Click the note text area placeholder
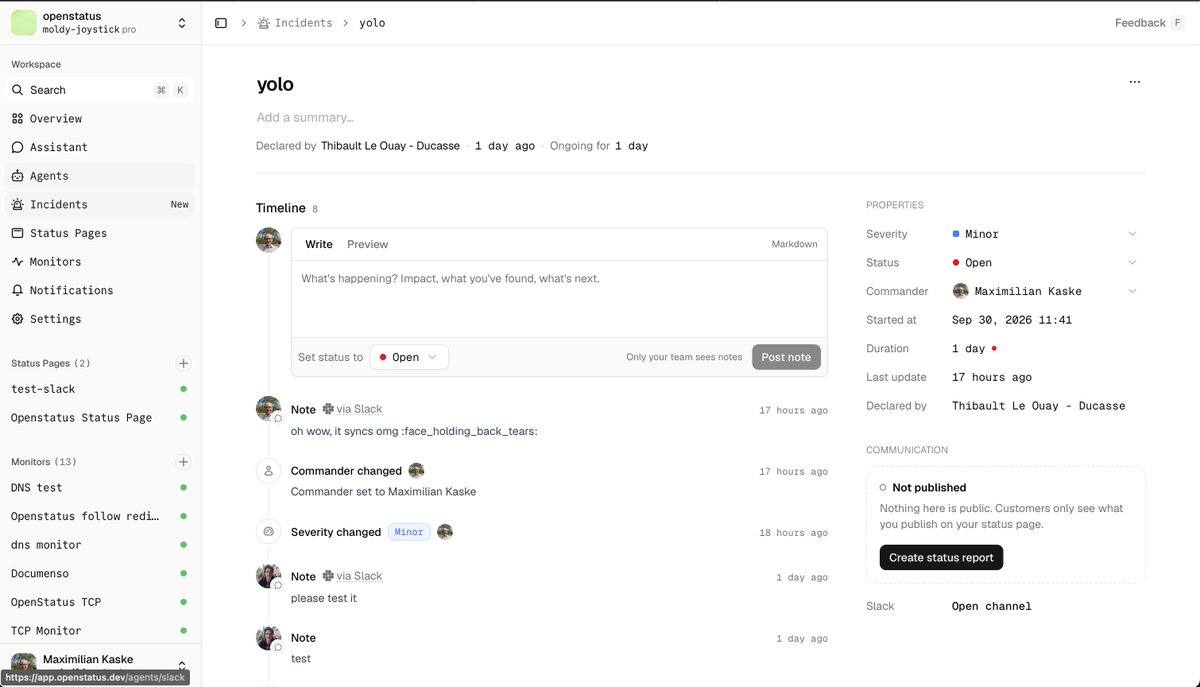 559,299
